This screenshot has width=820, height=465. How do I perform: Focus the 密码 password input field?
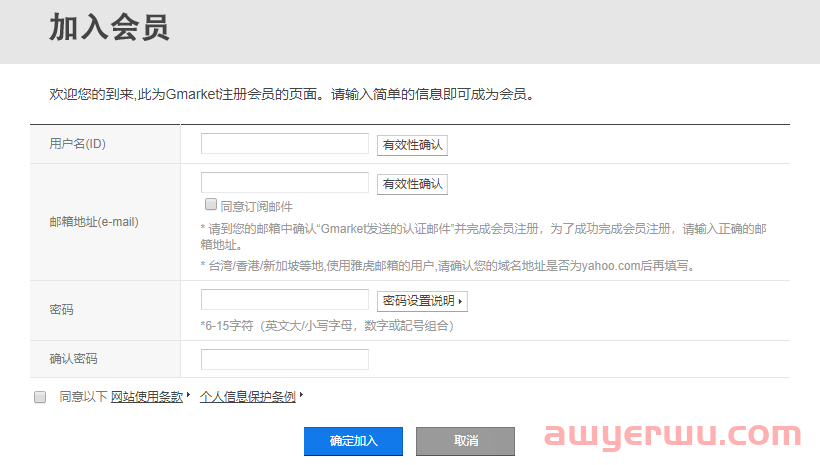pos(284,300)
